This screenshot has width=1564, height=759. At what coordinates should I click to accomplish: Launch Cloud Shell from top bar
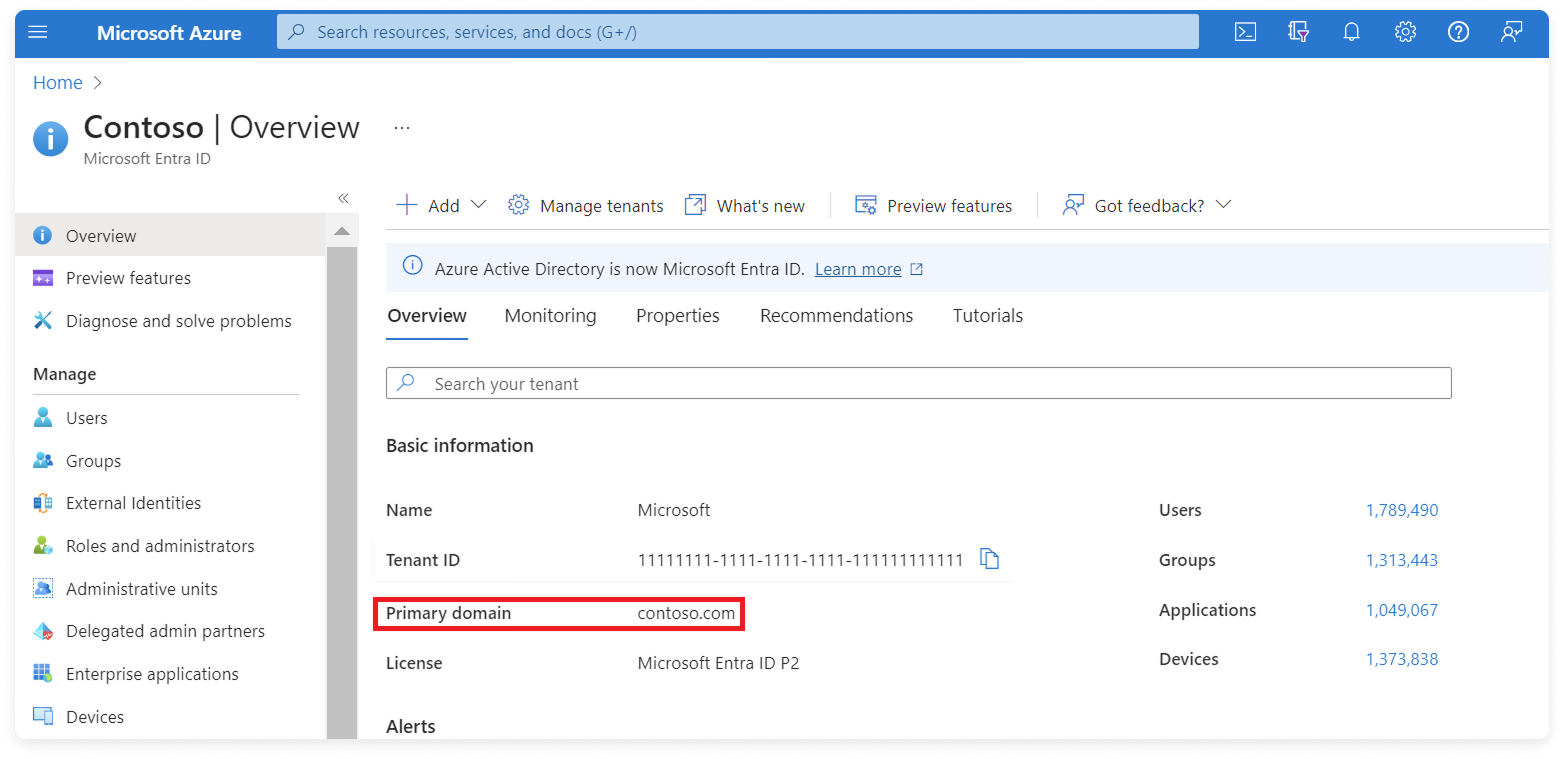click(x=1245, y=32)
